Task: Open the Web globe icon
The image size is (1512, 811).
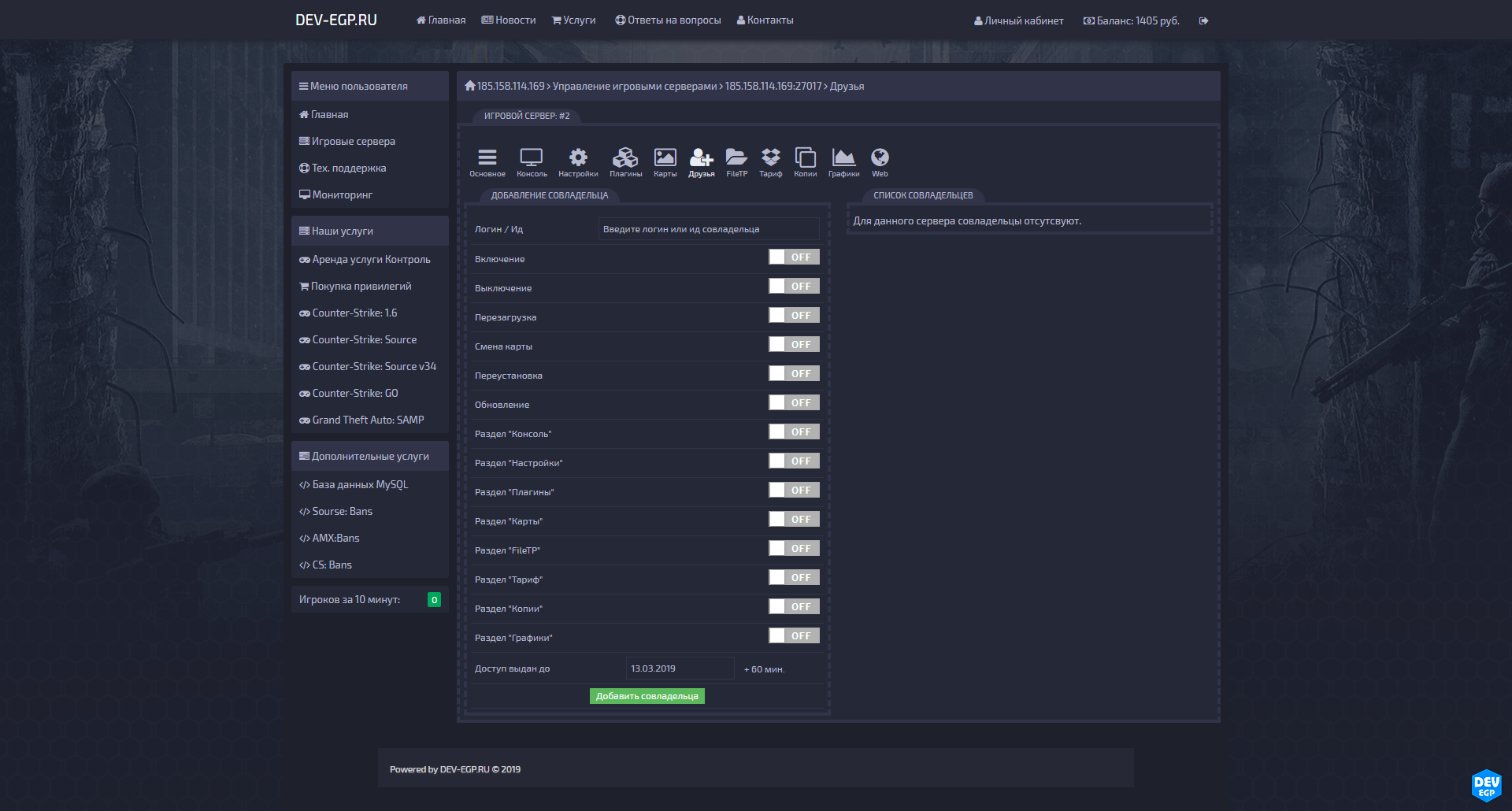Action: pyautogui.click(x=880, y=161)
